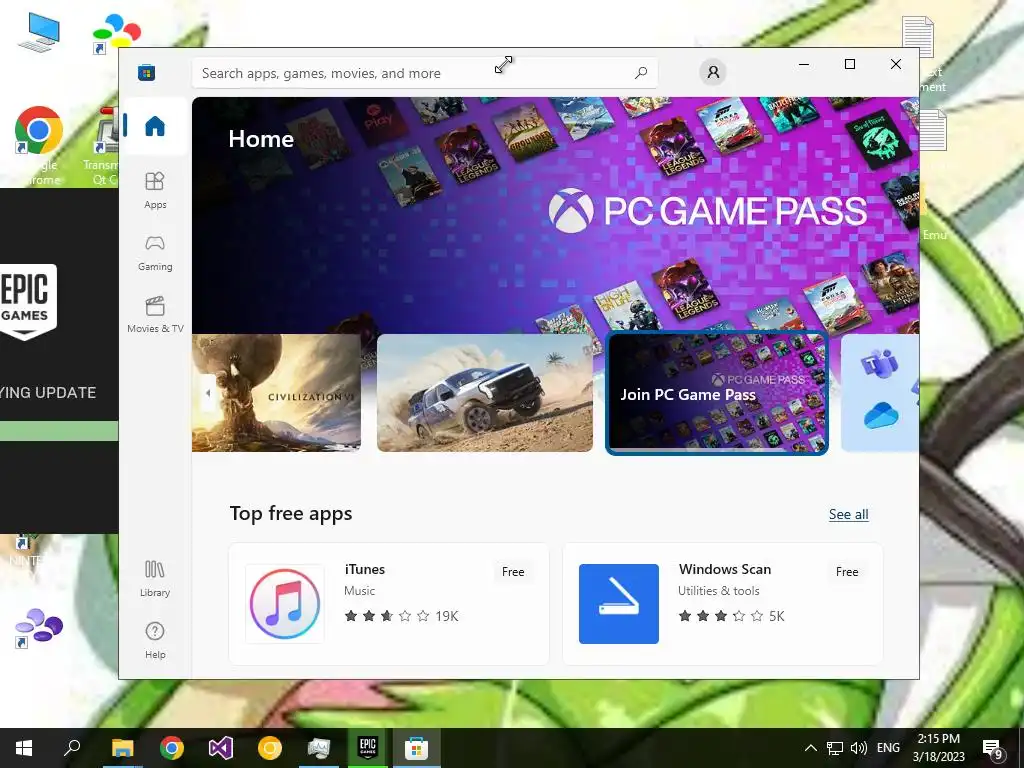The width and height of the screenshot is (1024, 768).
Task: Open the Google Chrome desktop shortcut
Action: (39, 145)
